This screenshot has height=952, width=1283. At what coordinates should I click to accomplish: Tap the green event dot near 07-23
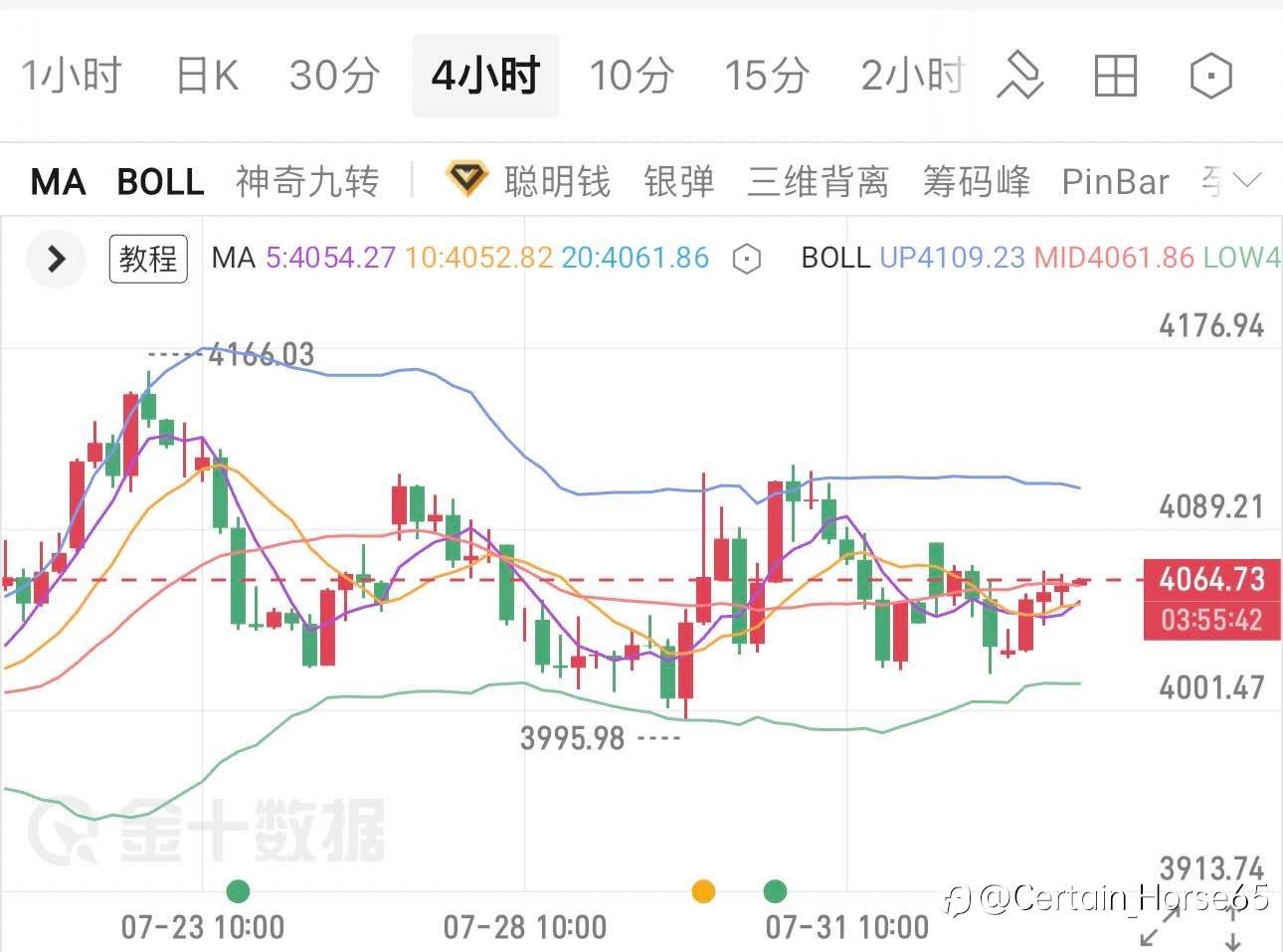point(238,890)
